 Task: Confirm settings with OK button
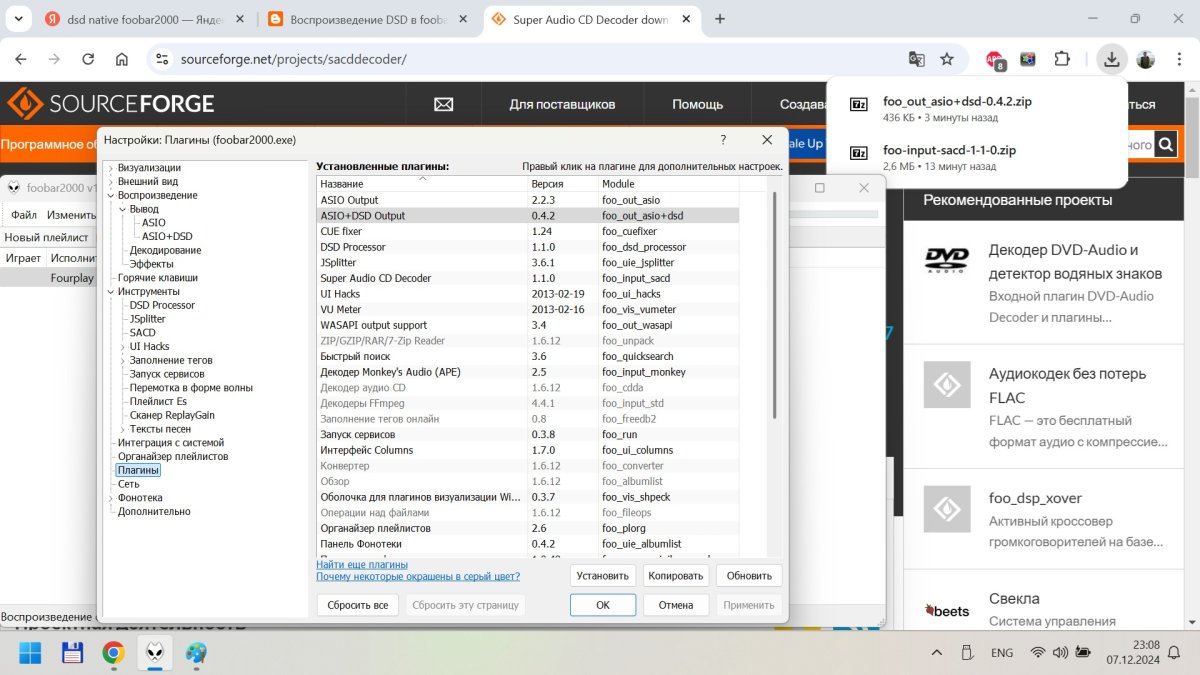point(603,605)
